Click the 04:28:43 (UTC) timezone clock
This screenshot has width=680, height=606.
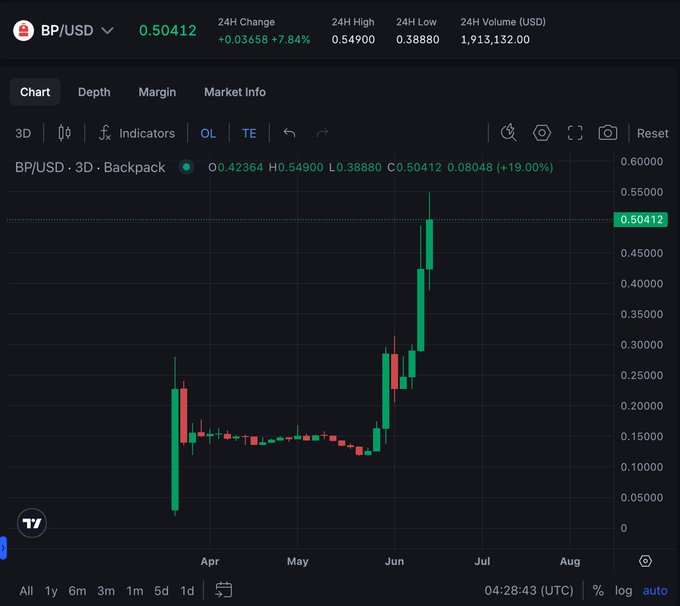coord(529,590)
